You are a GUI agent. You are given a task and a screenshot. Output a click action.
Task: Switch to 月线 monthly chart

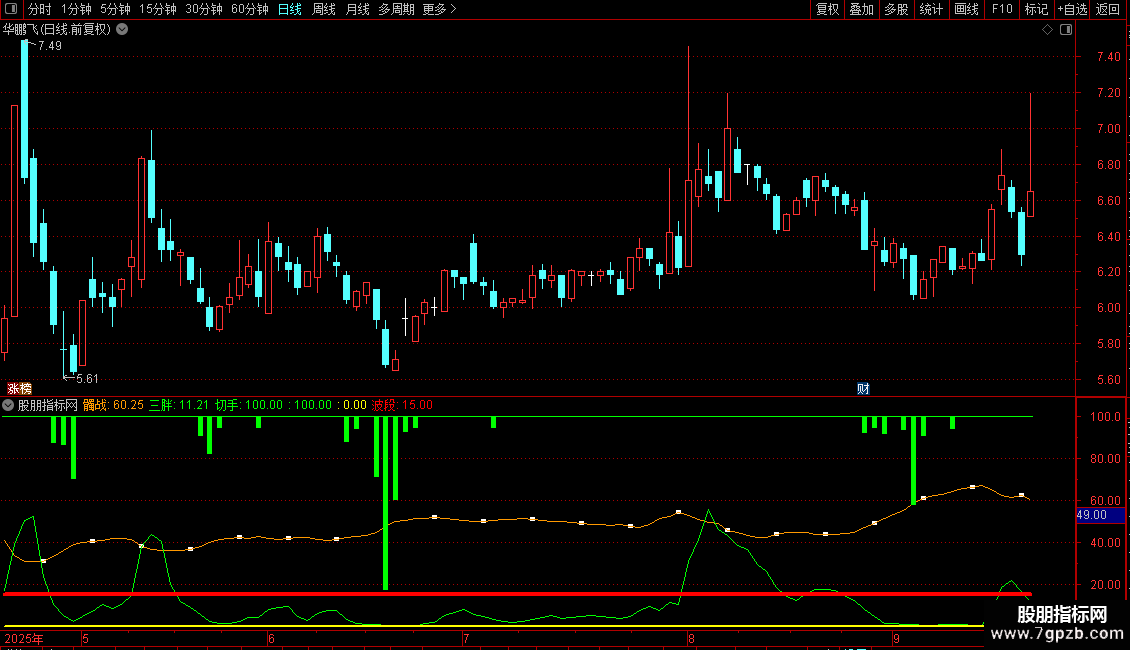coord(357,9)
